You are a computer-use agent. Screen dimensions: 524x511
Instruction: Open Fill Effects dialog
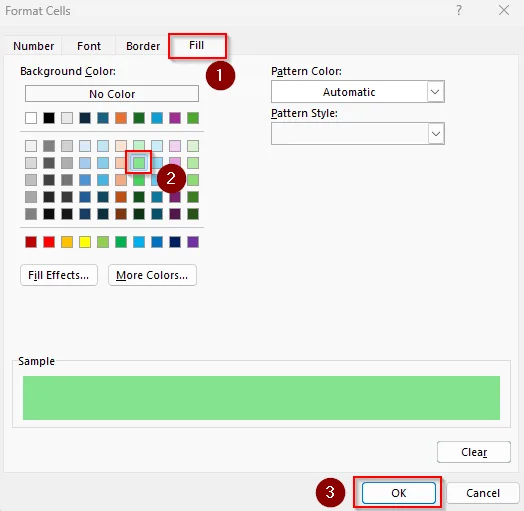(x=59, y=275)
